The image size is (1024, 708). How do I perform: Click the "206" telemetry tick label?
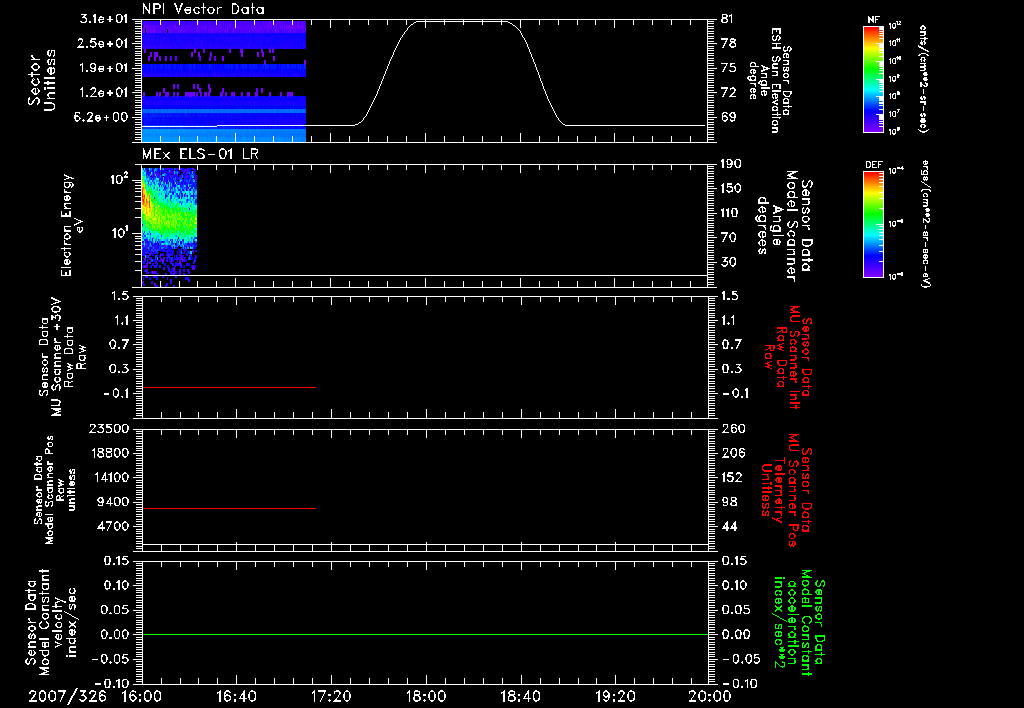click(733, 453)
